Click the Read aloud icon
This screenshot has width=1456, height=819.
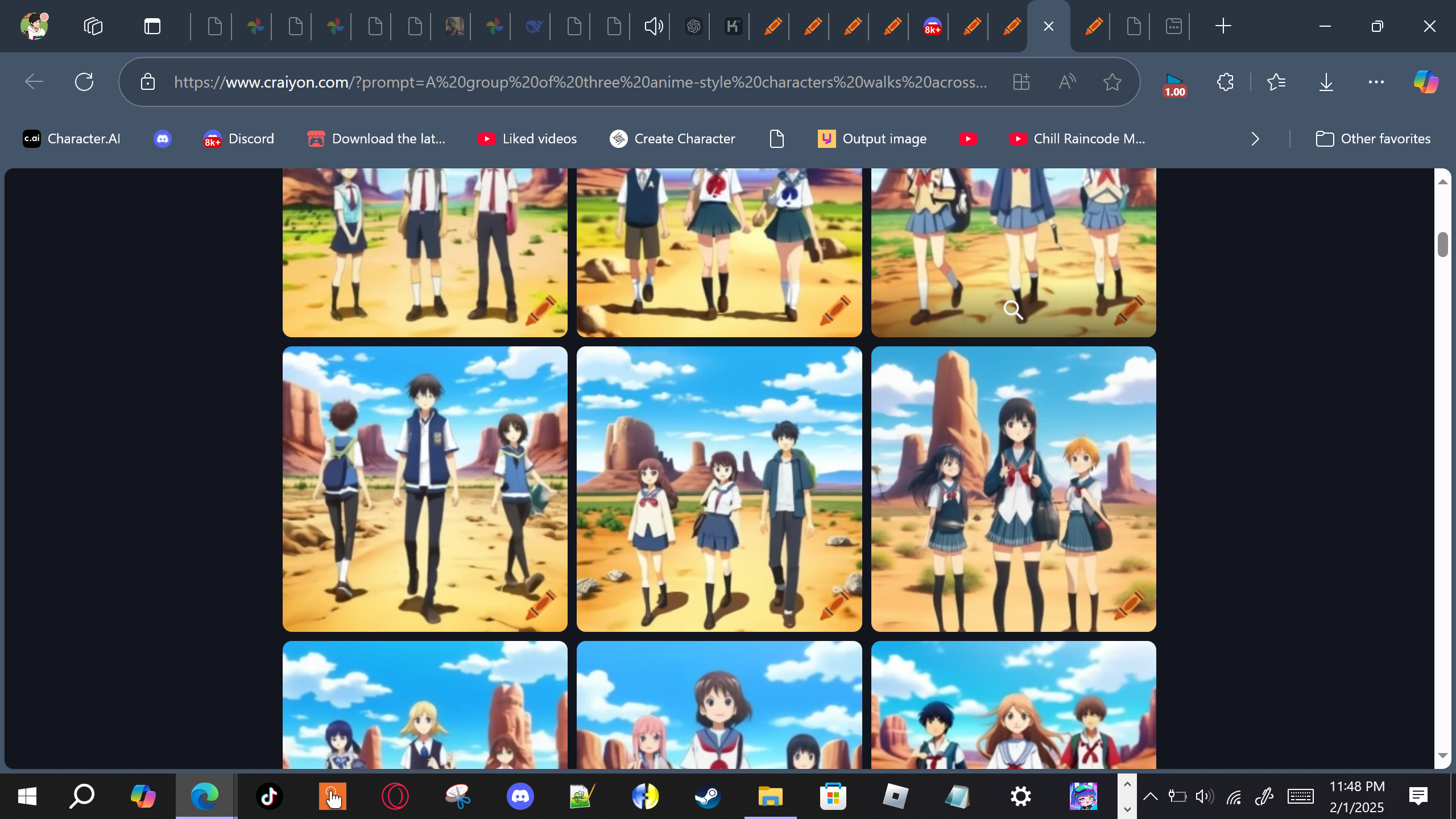(1067, 82)
